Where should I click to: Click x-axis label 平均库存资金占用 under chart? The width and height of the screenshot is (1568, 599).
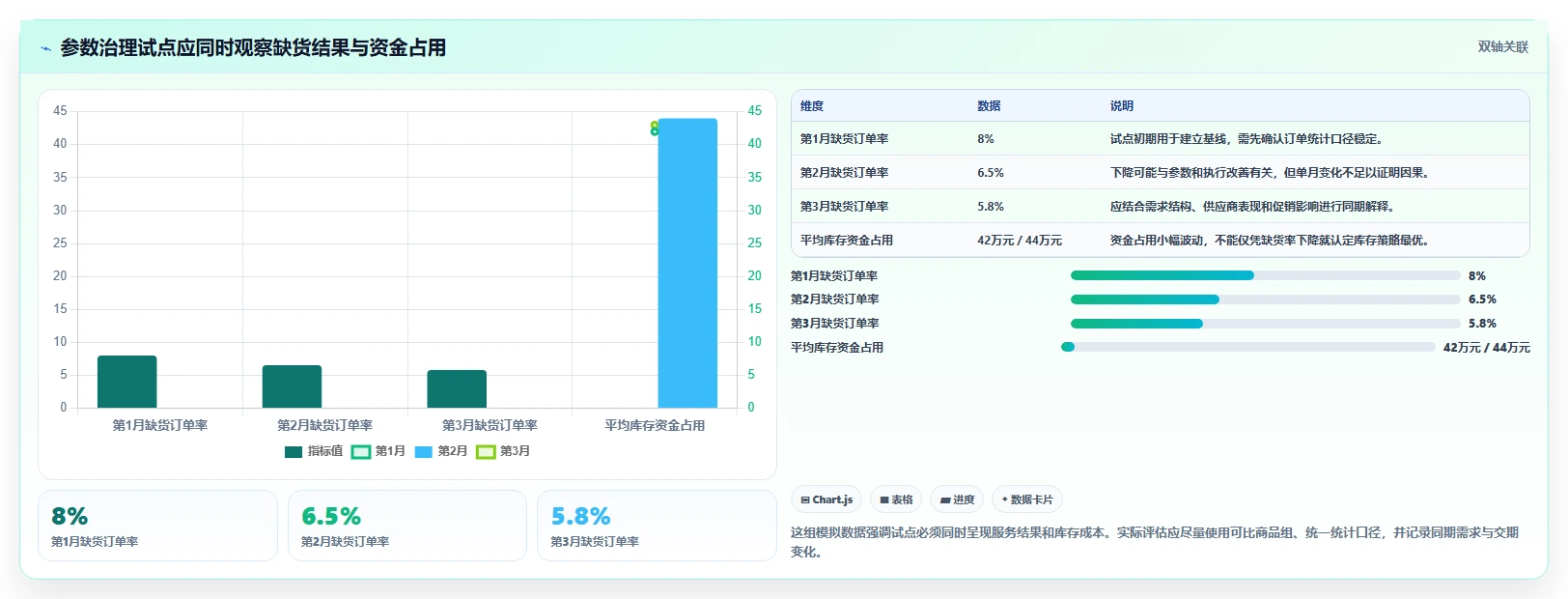click(x=655, y=425)
